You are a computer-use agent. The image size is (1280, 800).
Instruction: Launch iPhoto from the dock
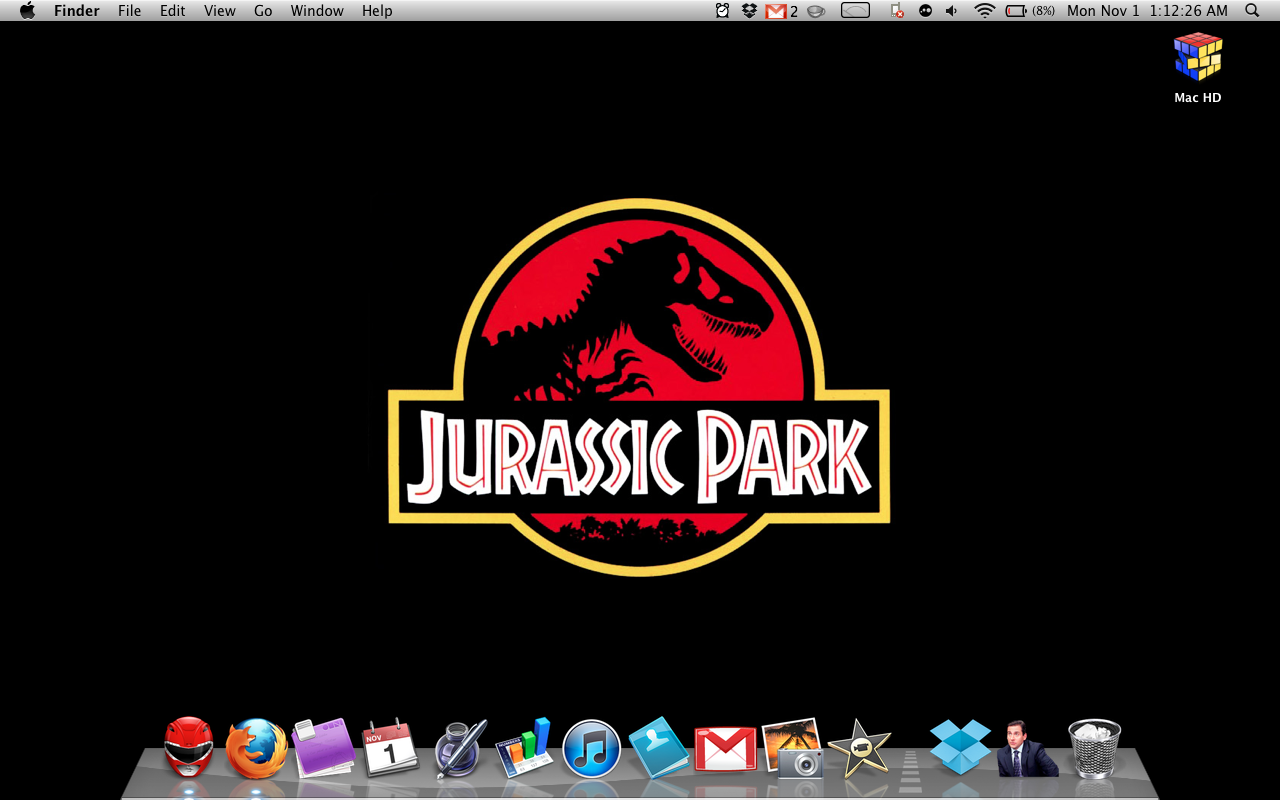click(x=792, y=748)
